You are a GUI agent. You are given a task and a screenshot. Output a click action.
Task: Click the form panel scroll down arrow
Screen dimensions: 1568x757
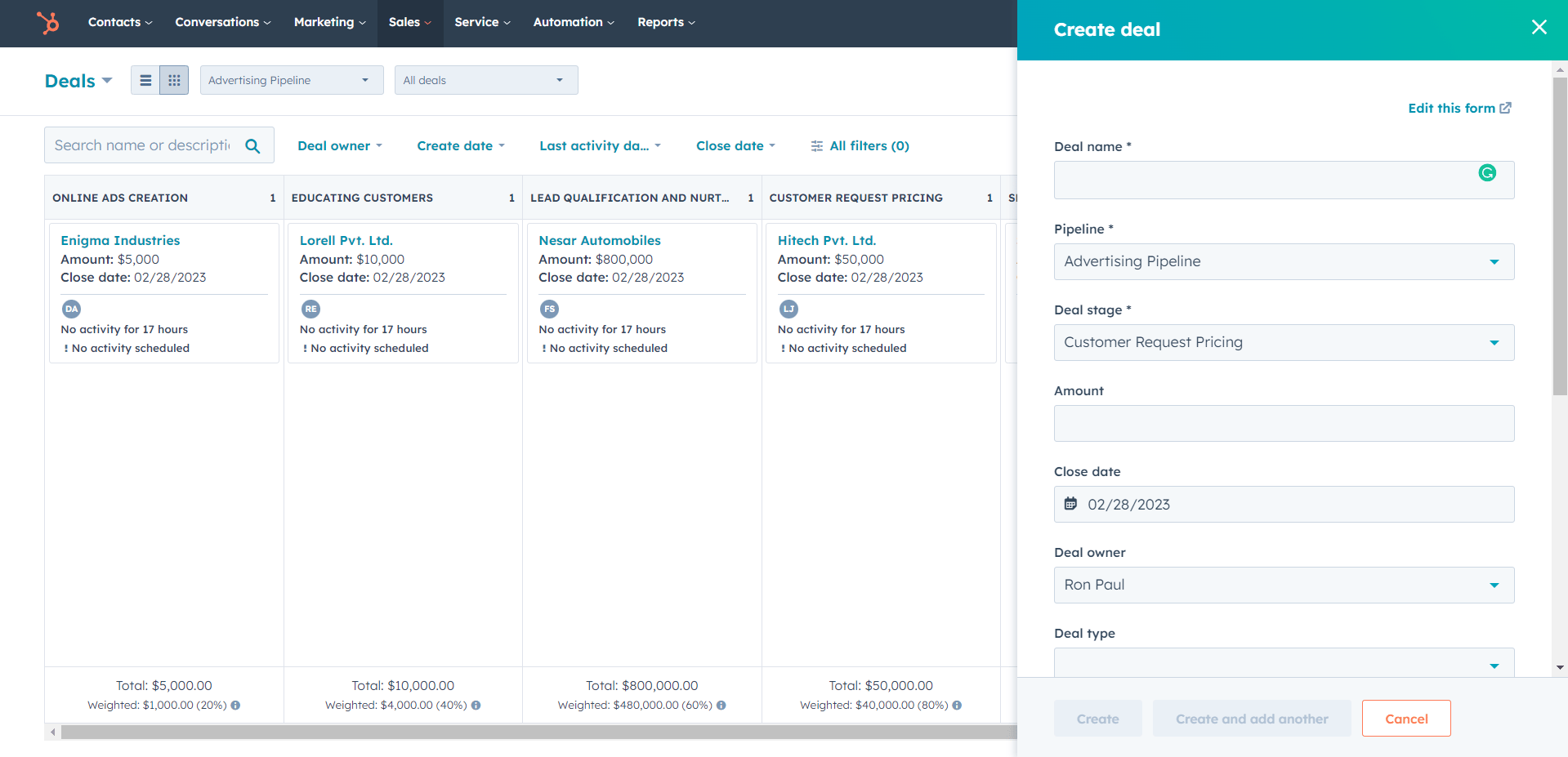tap(1560, 667)
